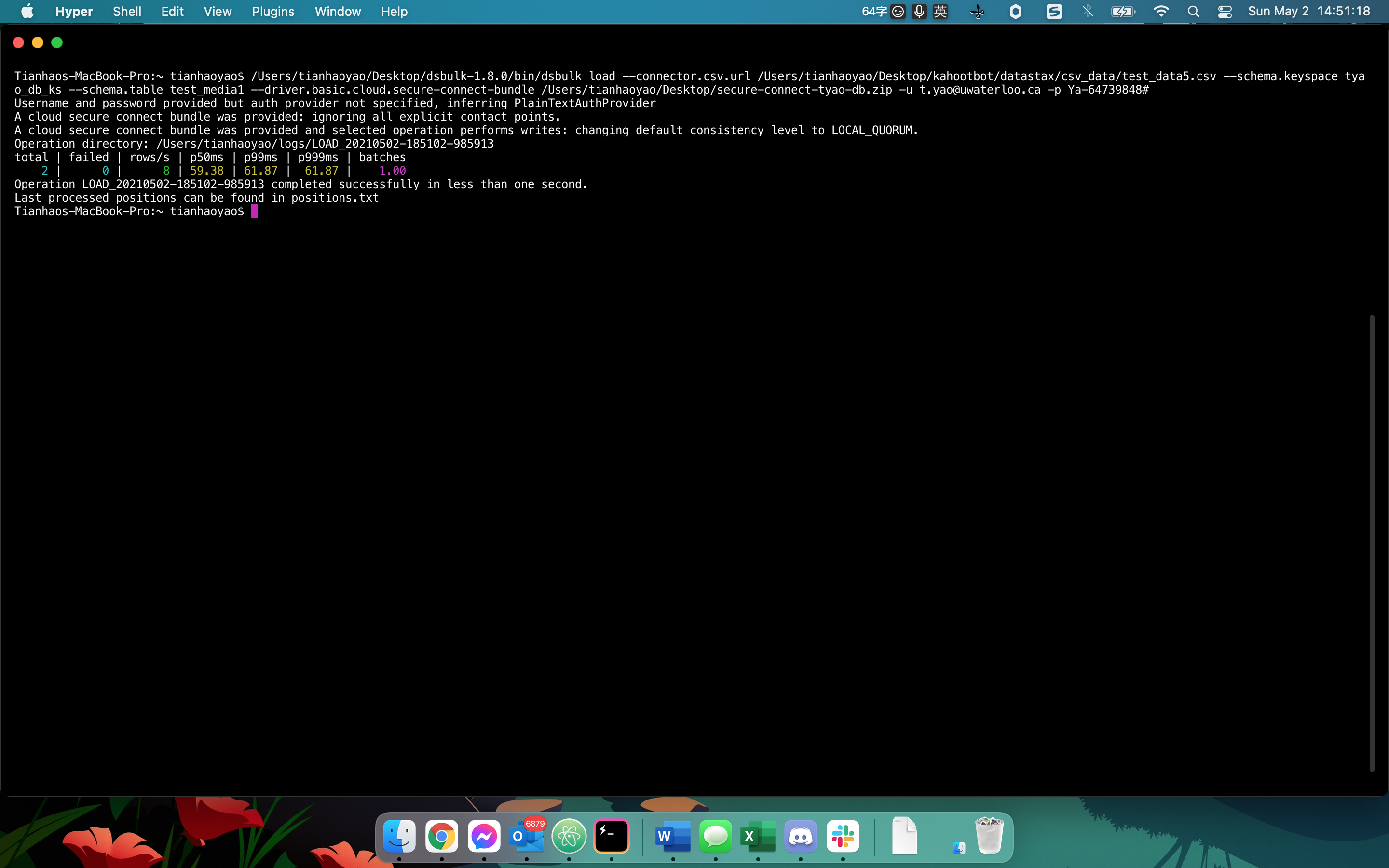Open Microsoft Word in dock
The height and width of the screenshot is (868, 1389).
[x=673, y=837]
